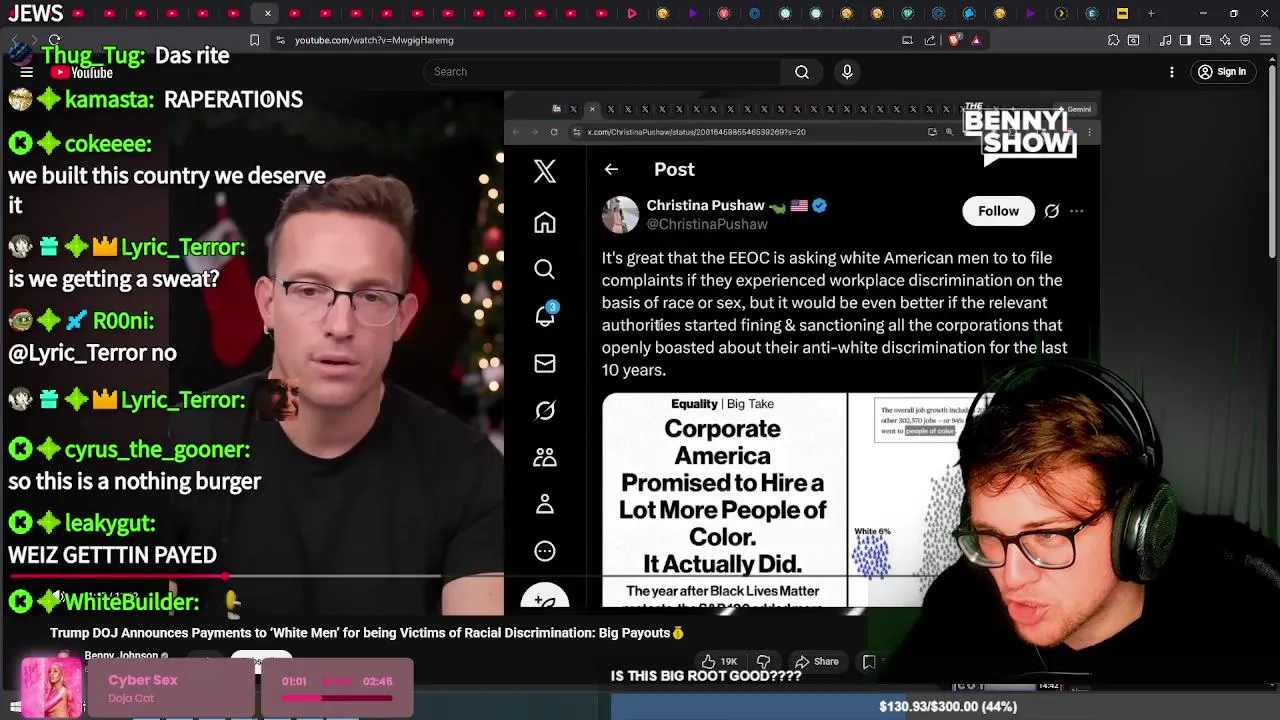Open Windows Start button on taskbar
Image resolution: width=1280 pixels, height=720 pixels.
tap(15, 707)
